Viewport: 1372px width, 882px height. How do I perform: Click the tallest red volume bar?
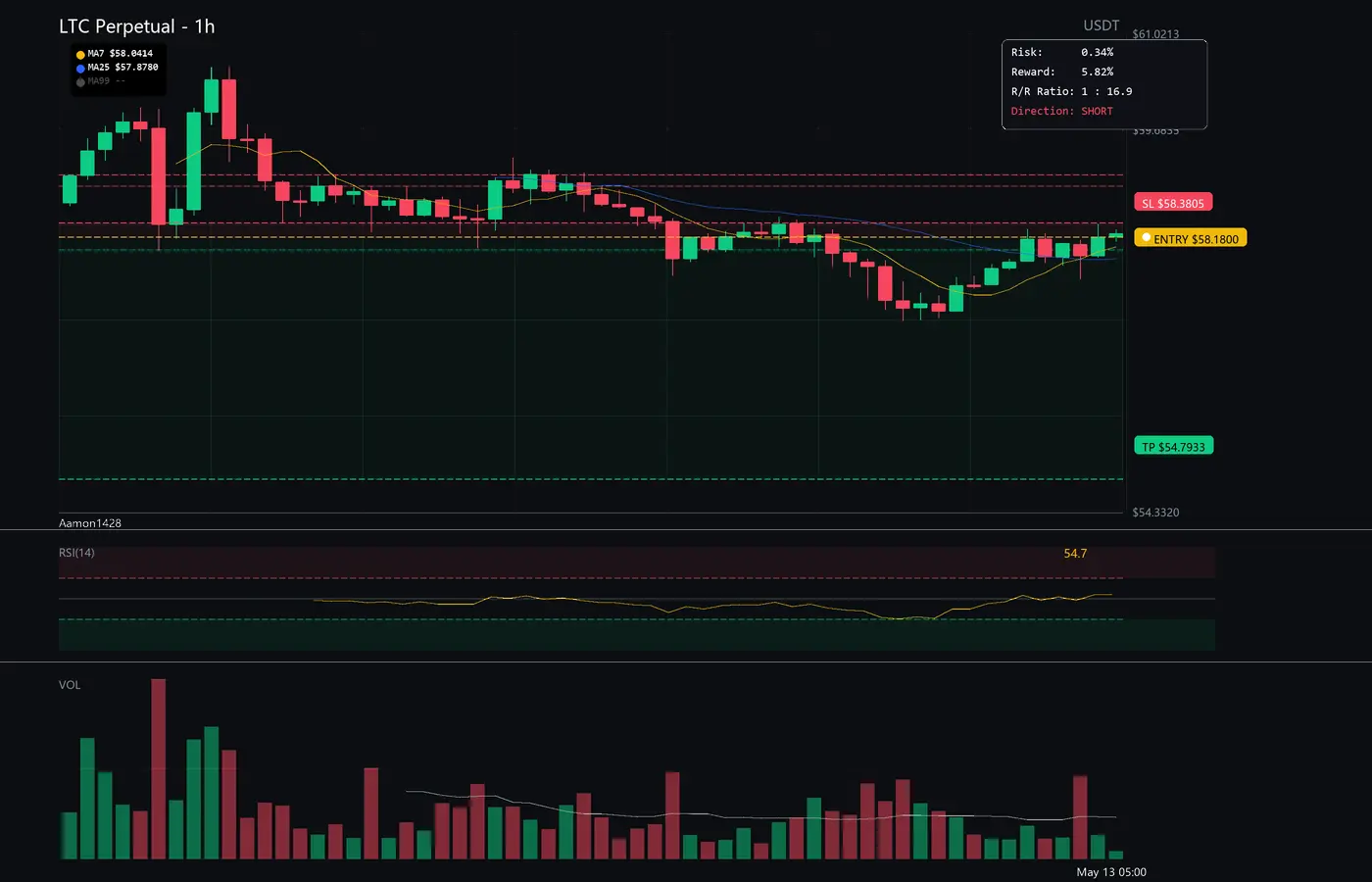pos(159,769)
